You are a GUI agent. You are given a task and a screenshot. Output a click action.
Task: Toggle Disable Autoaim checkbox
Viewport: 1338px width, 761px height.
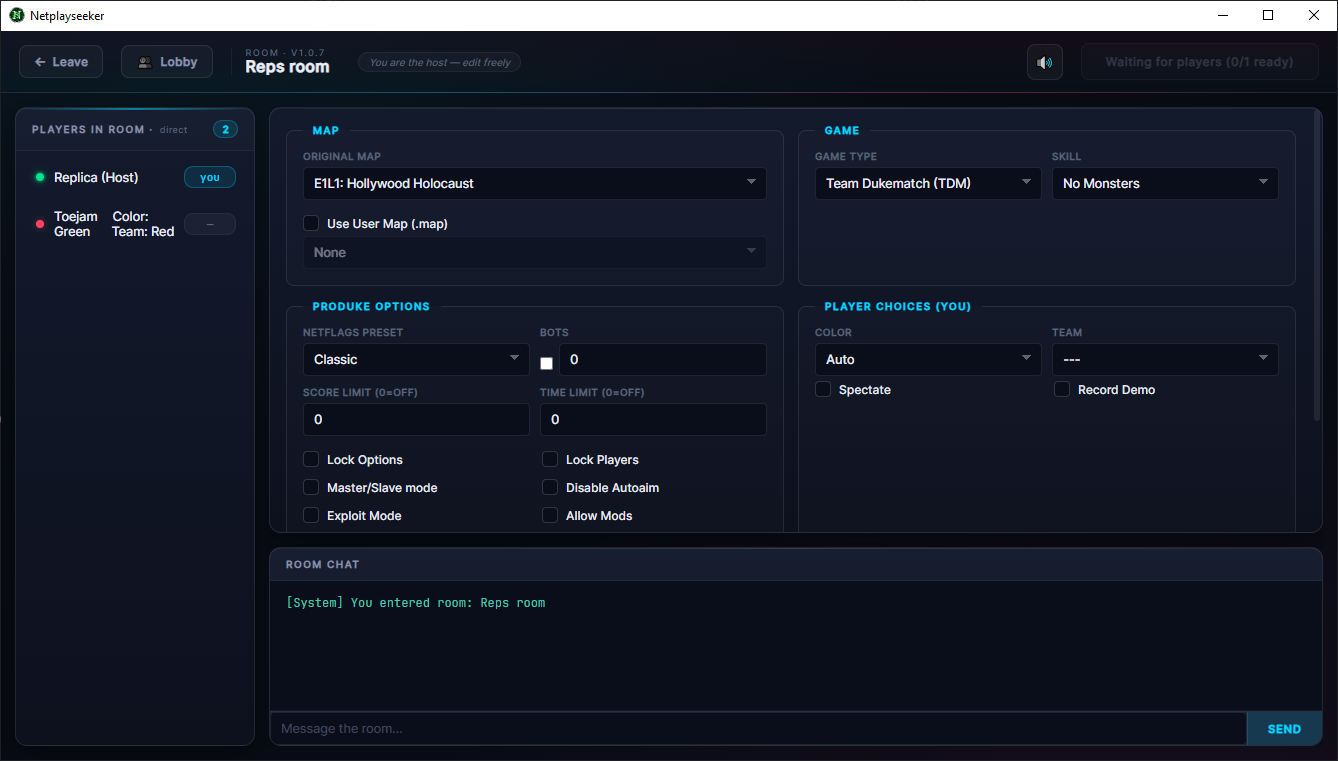coord(550,488)
